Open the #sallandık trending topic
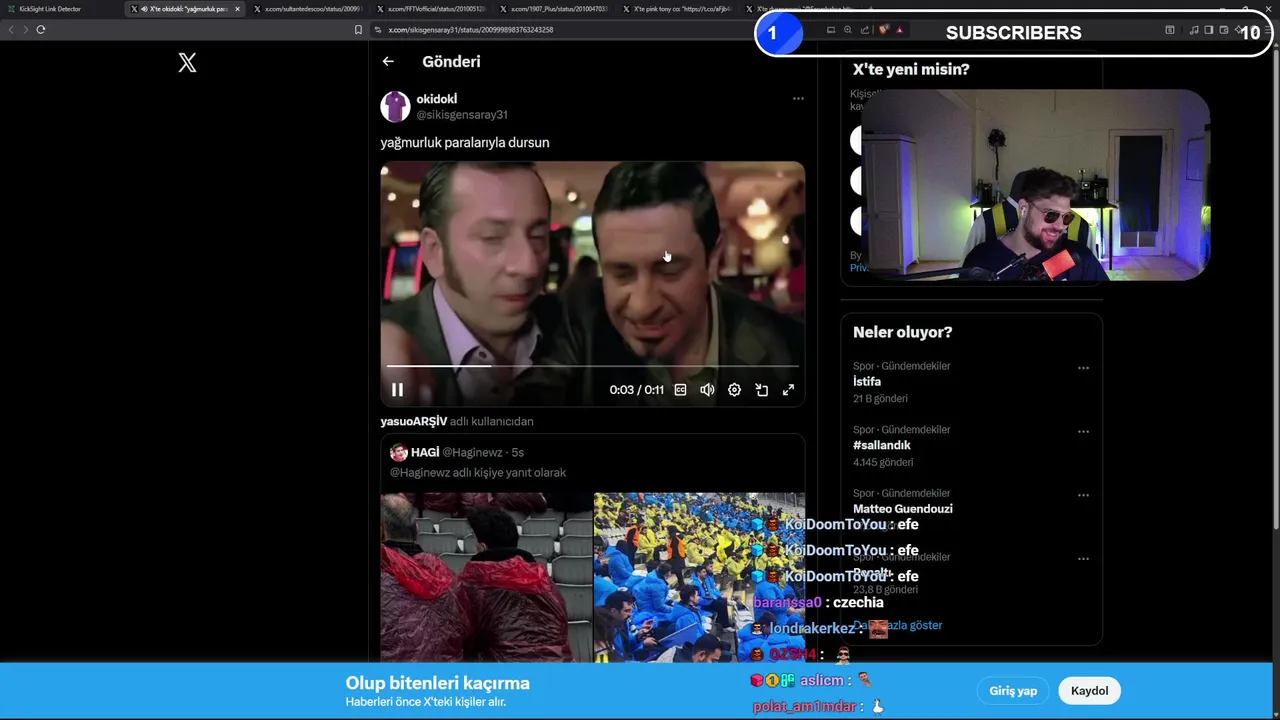Image resolution: width=1280 pixels, height=720 pixels. pyautogui.click(x=883, y=445)
